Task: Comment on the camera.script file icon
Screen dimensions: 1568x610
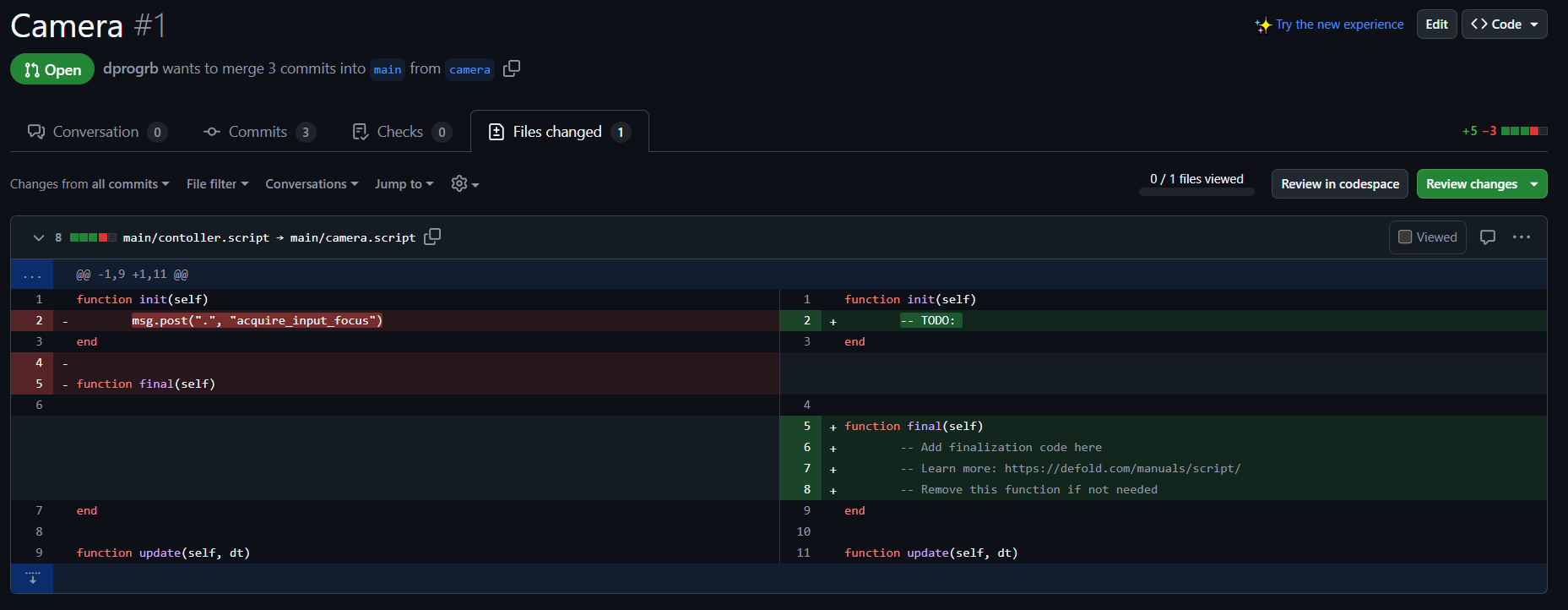Action: click(x=1488, y=237)
